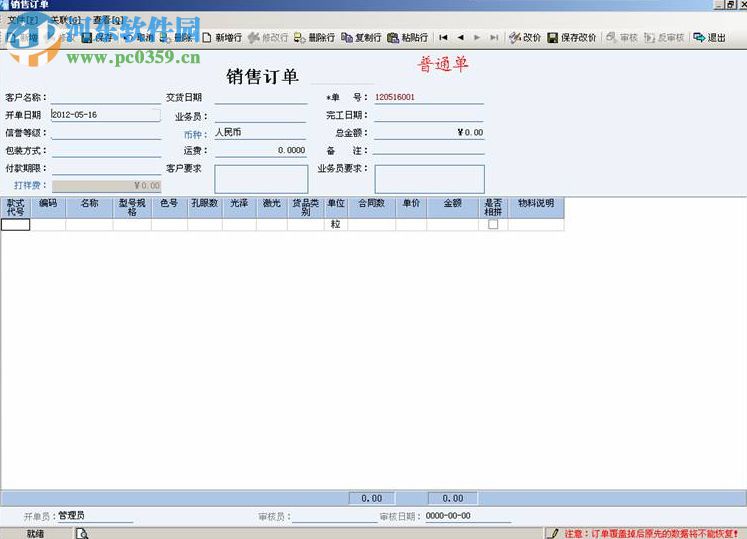The width and height of the screenshot is (747, 539).
Task: Click the 名称 column header
Action: (x=90, y=207)
